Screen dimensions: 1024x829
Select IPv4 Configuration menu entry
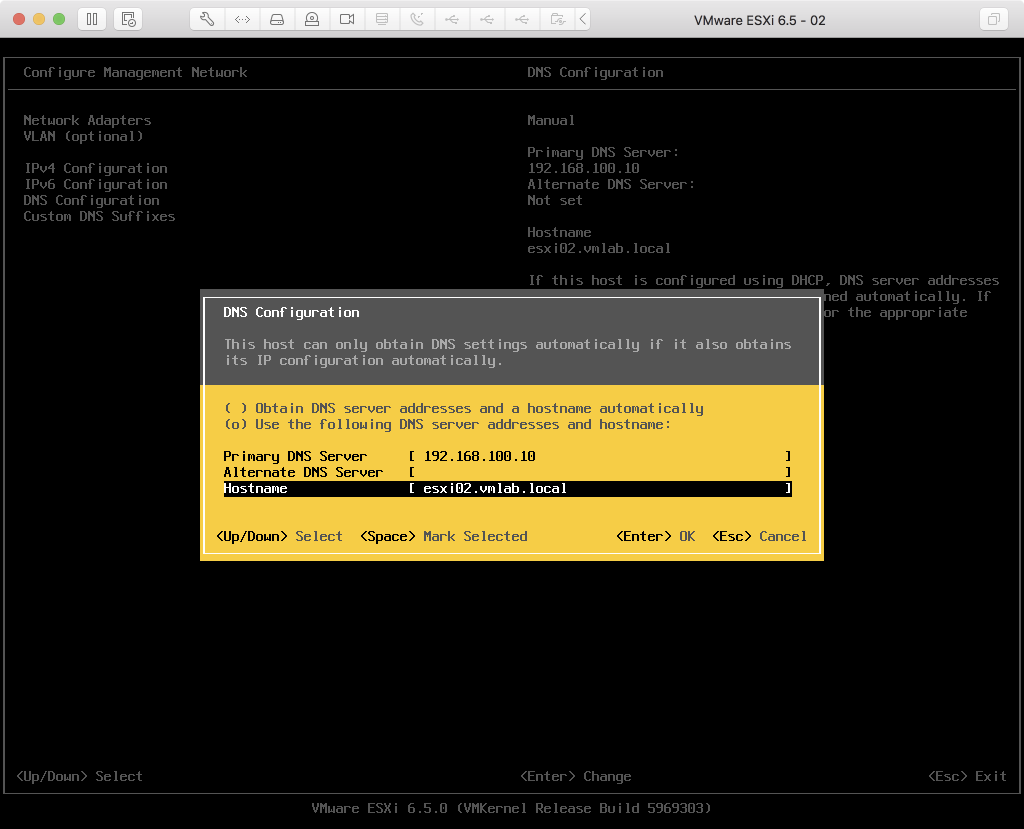point(95,168)
